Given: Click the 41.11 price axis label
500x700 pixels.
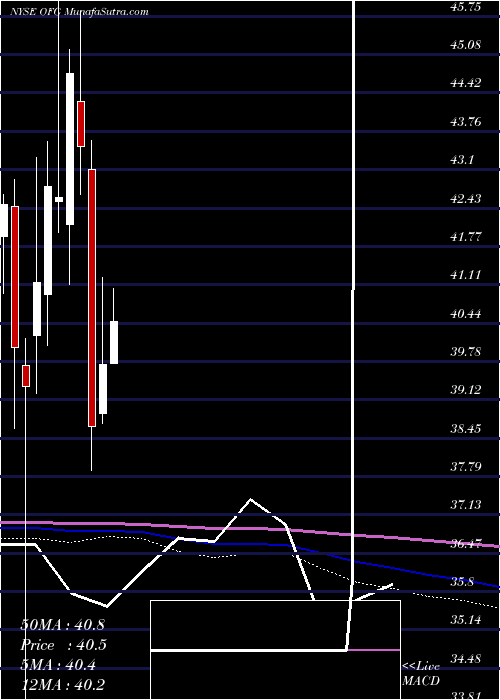Looking at the screenshot, I should 466,275.
